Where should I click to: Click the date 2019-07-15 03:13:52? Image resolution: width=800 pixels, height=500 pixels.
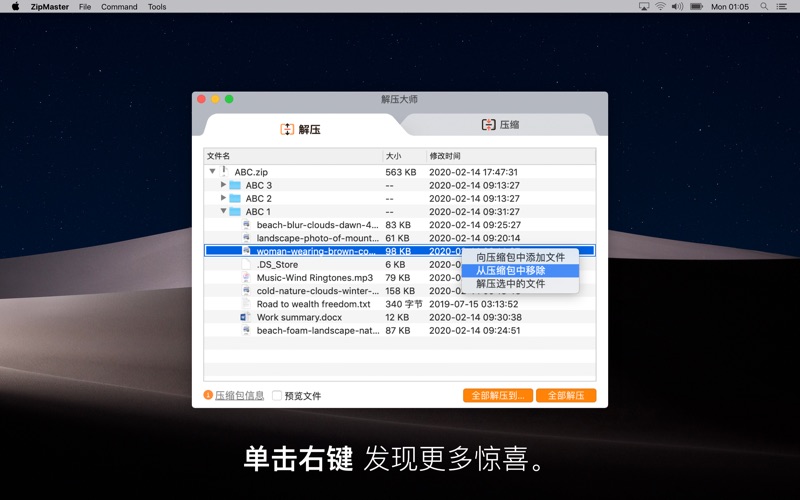[473, 304]
